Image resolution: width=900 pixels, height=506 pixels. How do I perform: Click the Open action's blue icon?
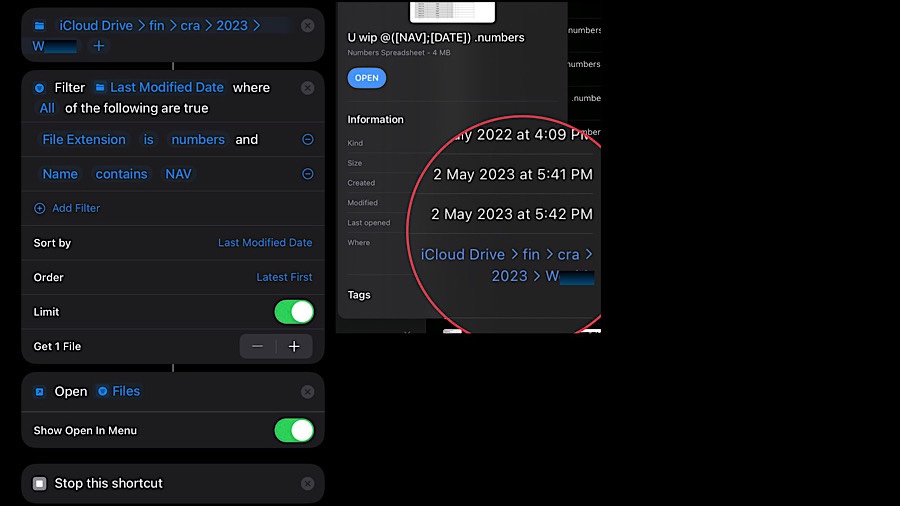coord(39,392)
